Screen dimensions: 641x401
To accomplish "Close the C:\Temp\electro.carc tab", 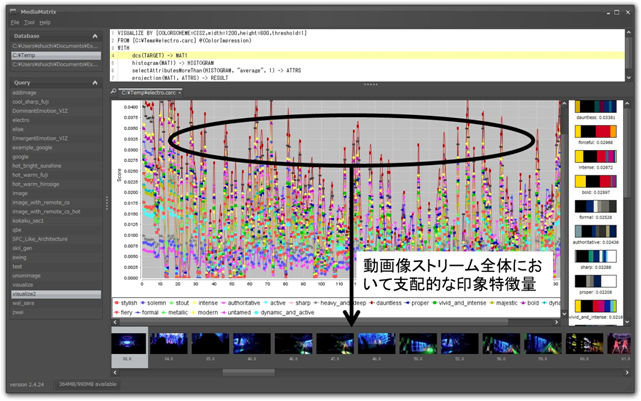I will [180, 92].
